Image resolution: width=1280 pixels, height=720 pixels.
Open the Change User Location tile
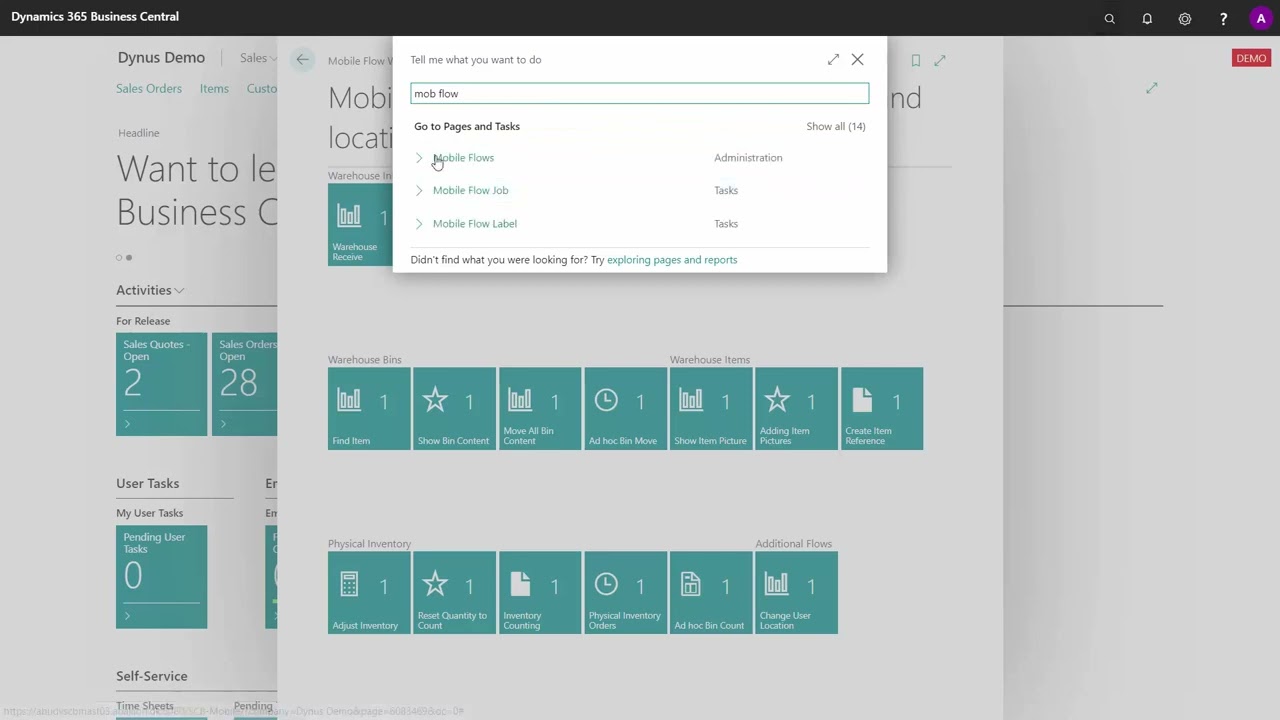tap(796, 592)
